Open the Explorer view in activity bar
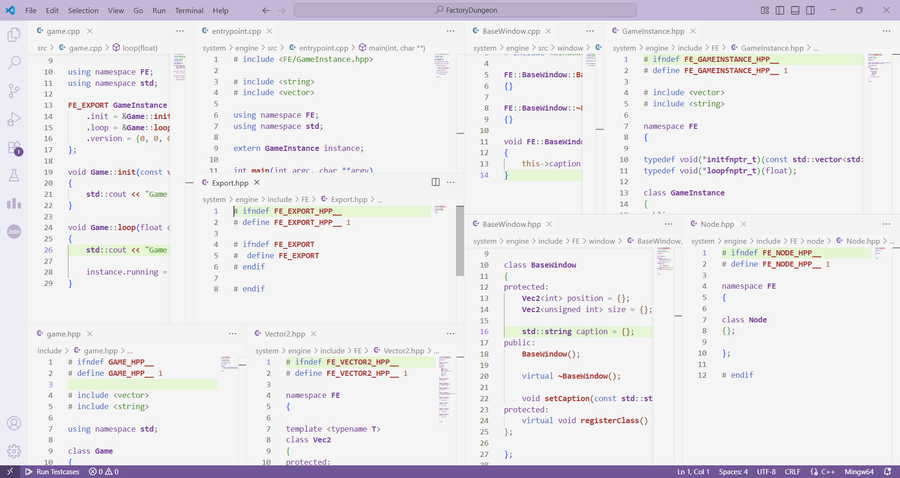Screen dimensions: 900x478 pos(14,34)
